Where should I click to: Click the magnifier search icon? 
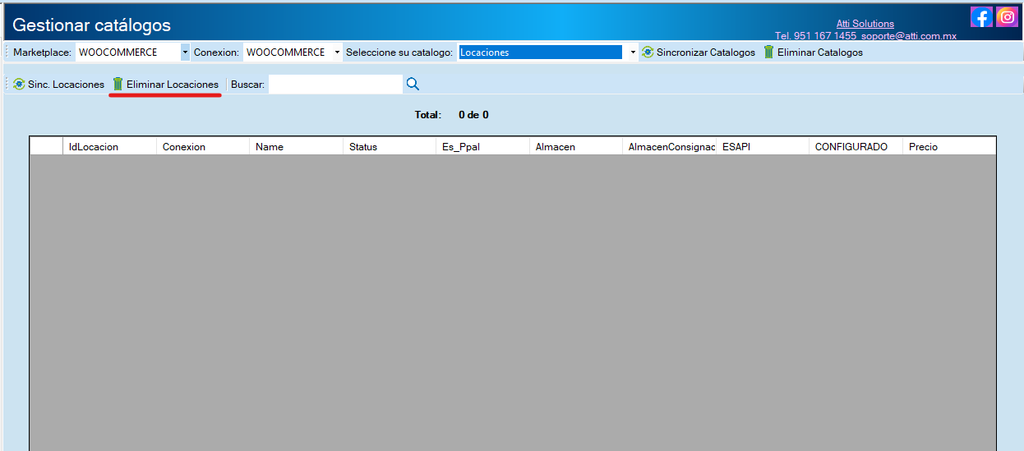(413, 84)
